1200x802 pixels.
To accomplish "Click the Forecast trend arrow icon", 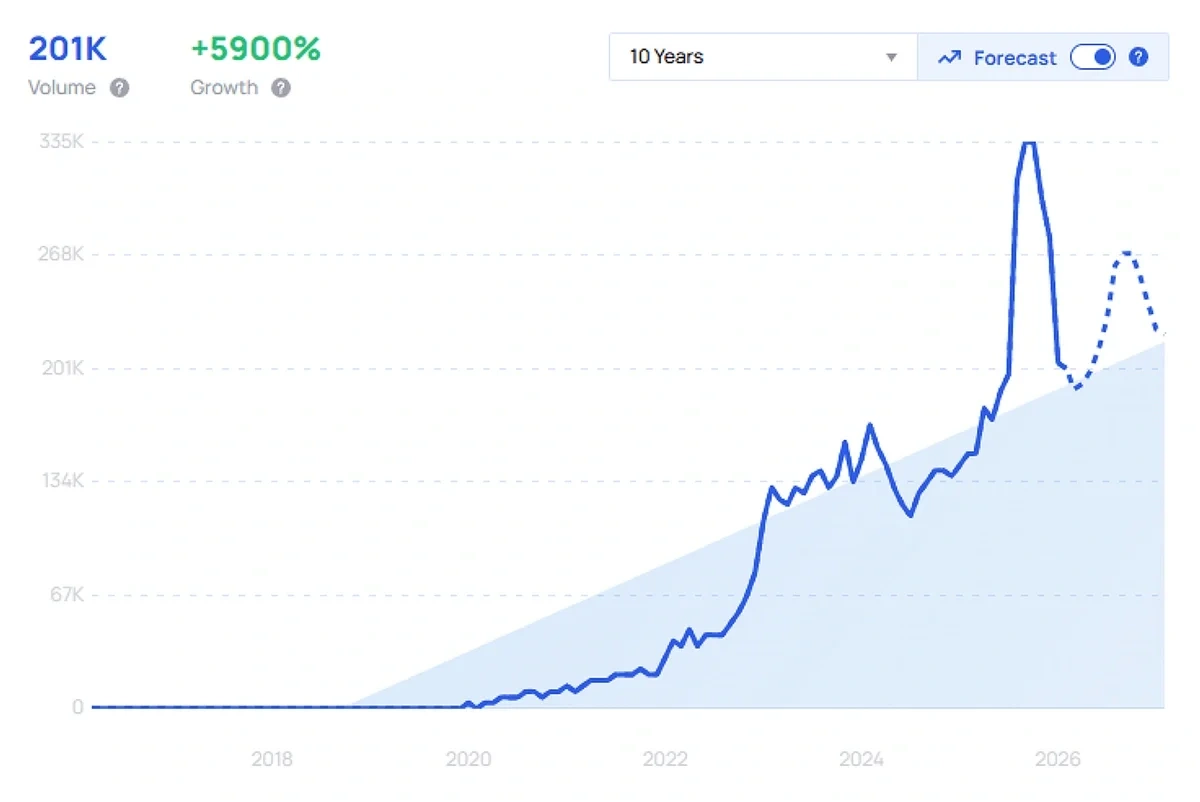I will [x=949, y=58].
